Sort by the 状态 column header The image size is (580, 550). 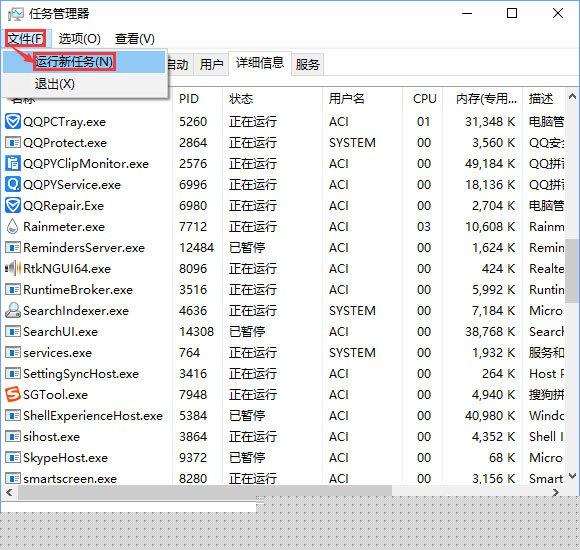[273, 99]
